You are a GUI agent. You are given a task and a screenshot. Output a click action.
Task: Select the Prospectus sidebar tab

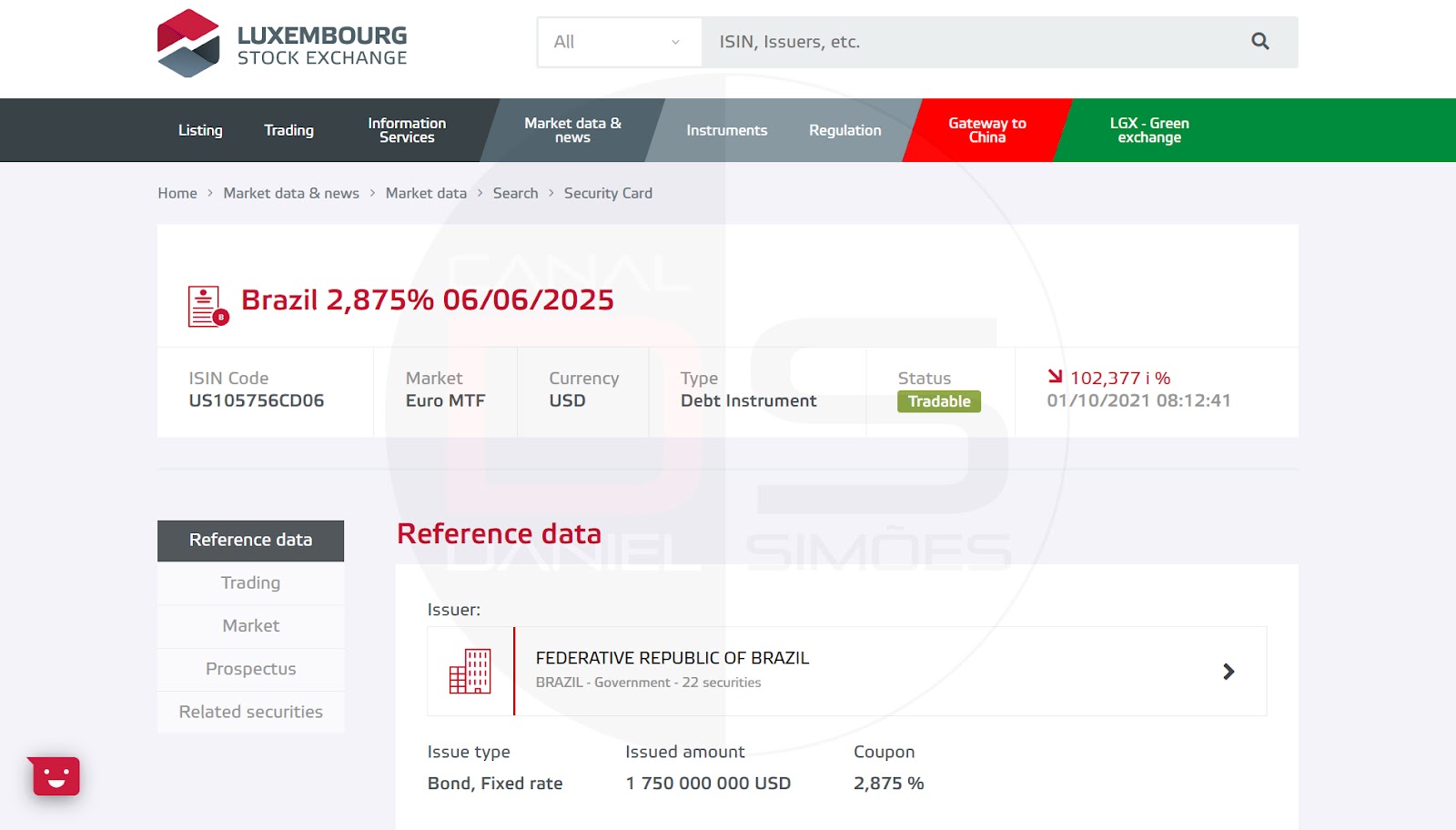[x=250, y=669]
